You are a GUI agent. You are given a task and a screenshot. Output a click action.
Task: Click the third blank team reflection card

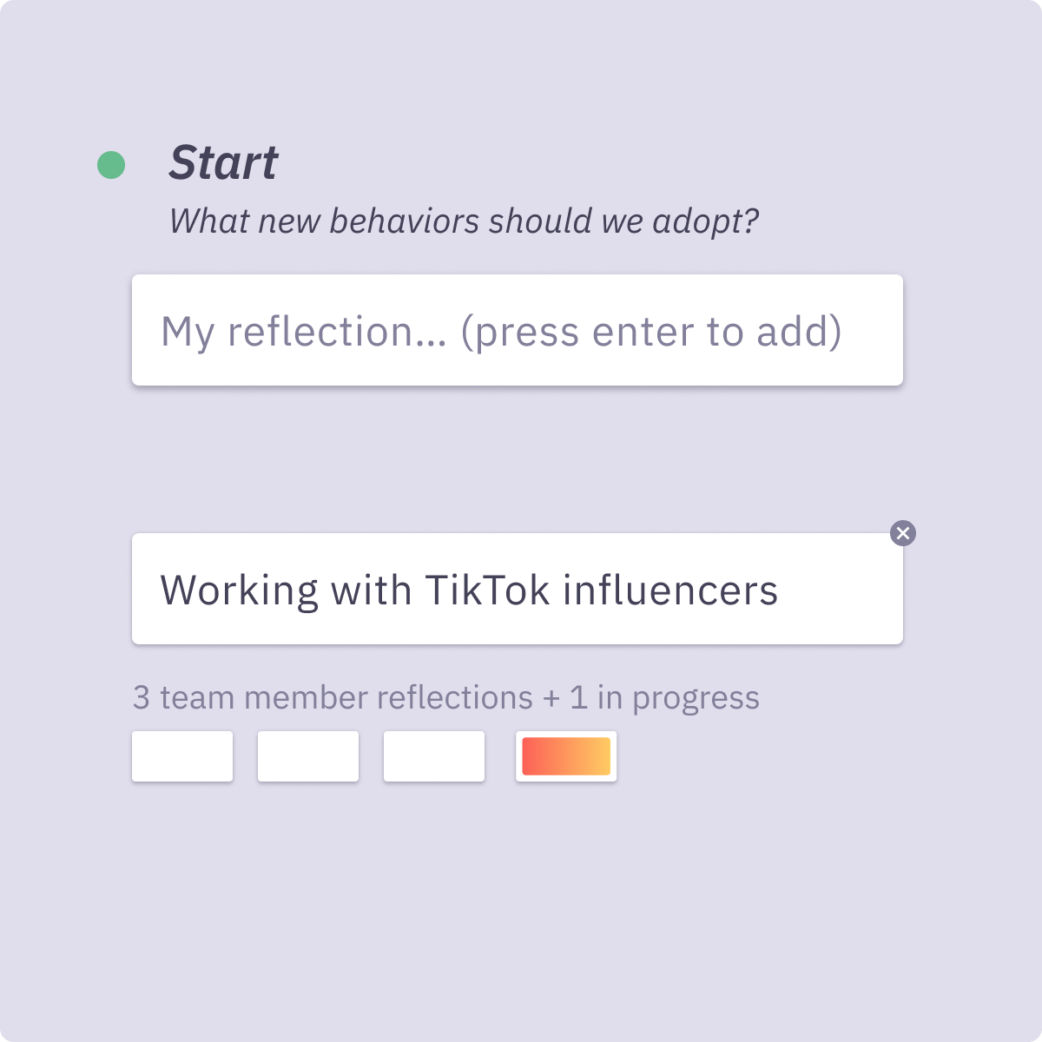[434, 756]
